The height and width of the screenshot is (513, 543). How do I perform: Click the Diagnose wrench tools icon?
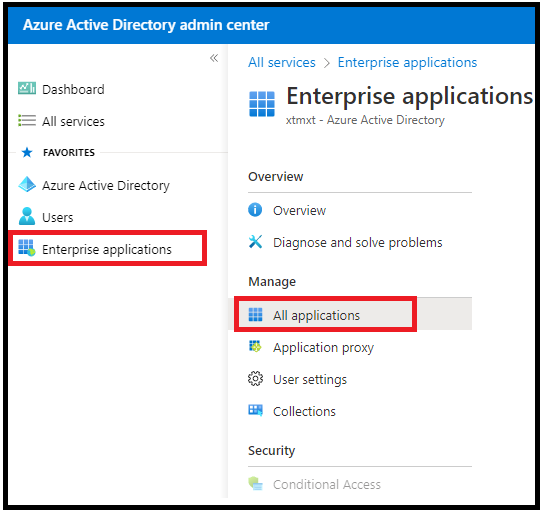(x=255, y=241)
